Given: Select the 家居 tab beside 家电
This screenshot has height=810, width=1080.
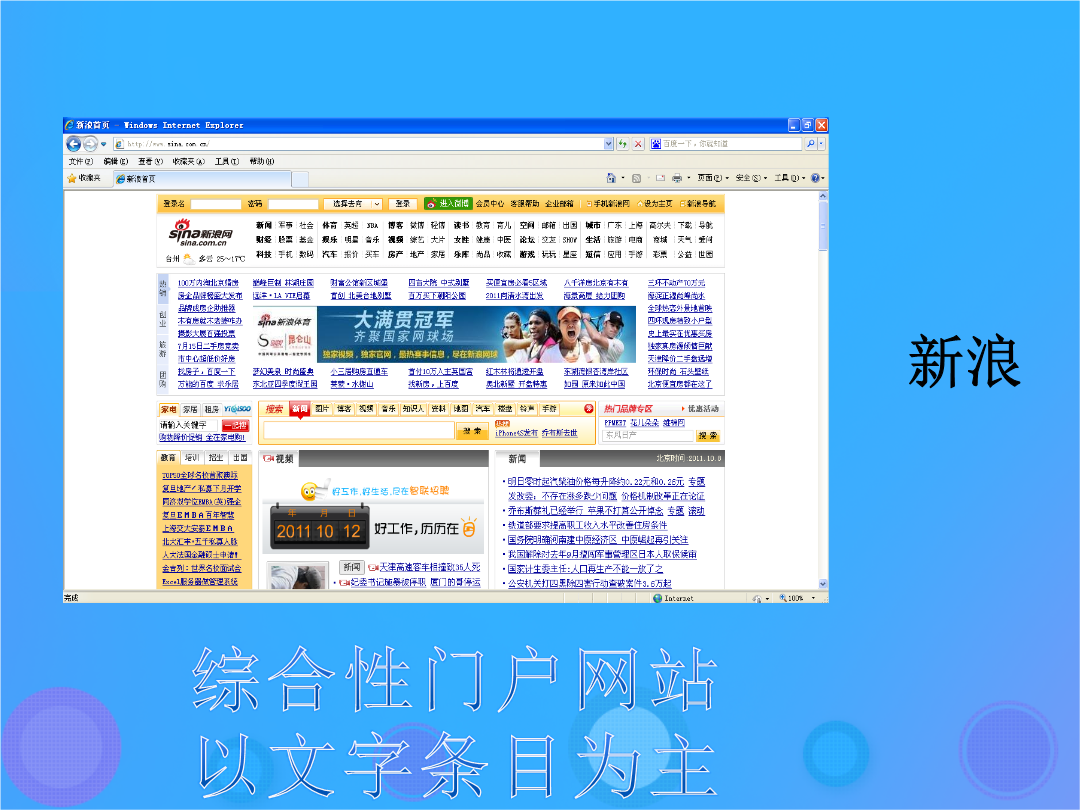Looking at the screenshot, I should pyautogui.click(x=190, y=410).
